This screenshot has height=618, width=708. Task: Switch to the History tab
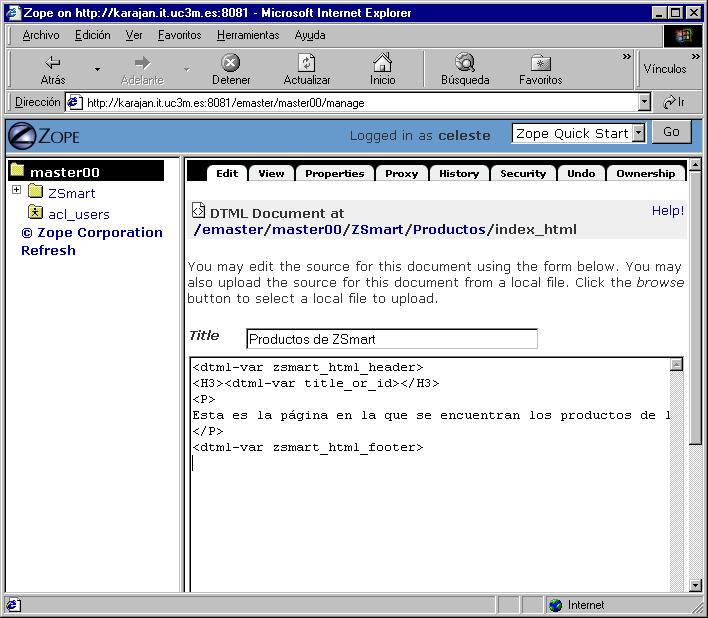point(459,173)
